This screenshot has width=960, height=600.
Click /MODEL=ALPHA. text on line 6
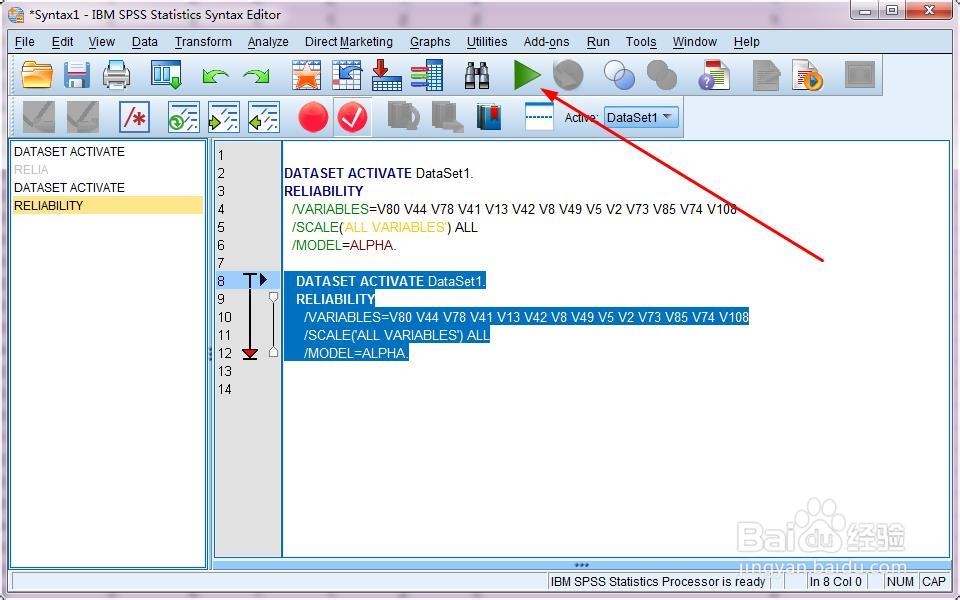344,245
